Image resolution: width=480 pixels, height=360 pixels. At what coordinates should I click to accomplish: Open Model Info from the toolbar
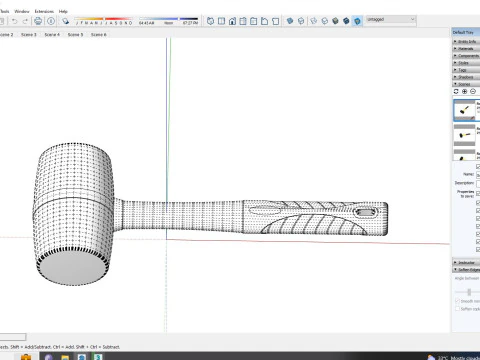click(x=51, y=21)
